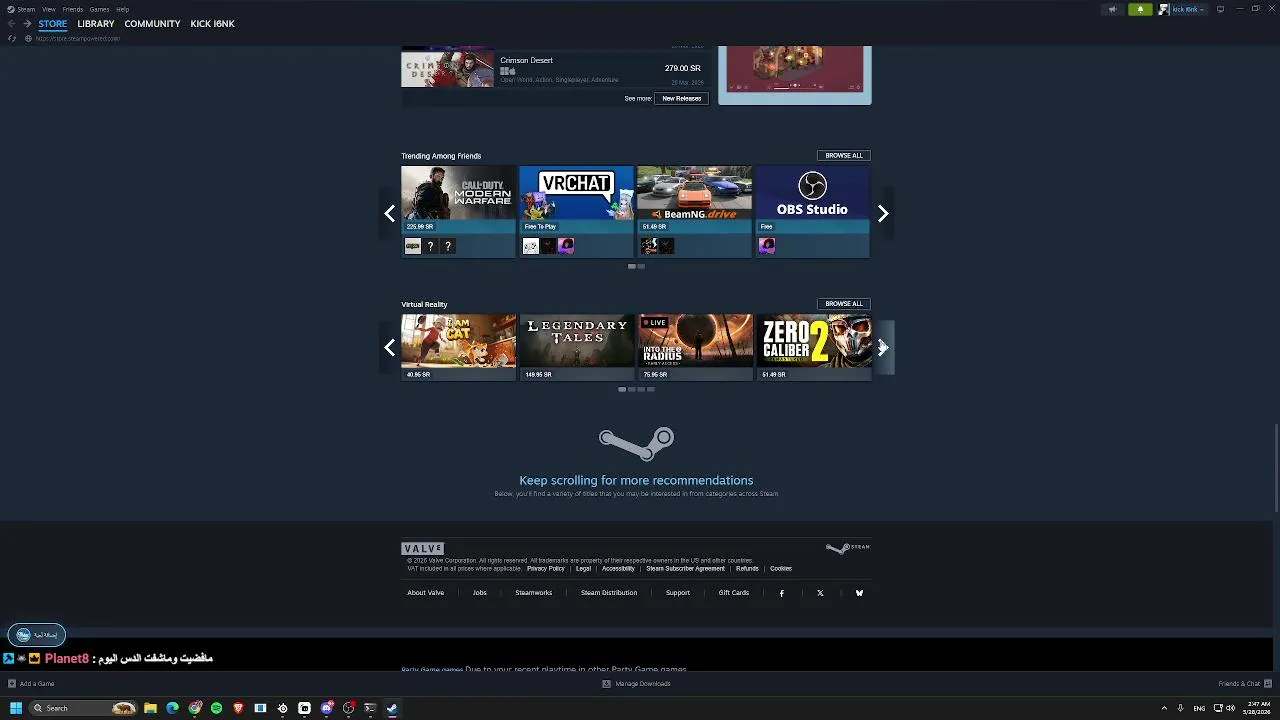Open the Gift Cards footer link
The height and width of the screenshot is (720, 1280).
tap(734, 593)
